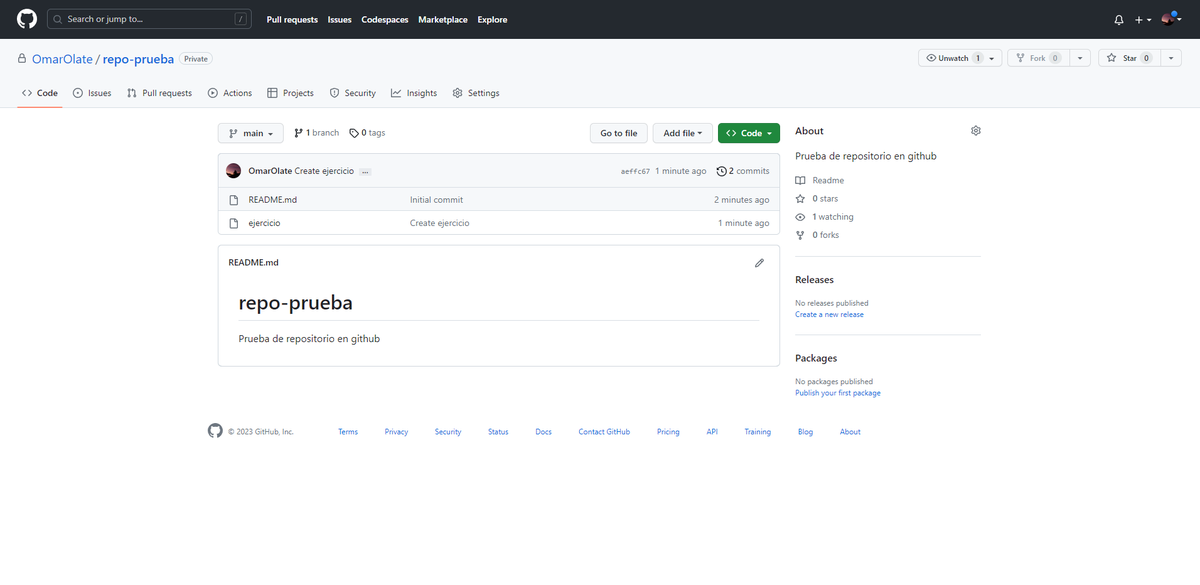Image resolution: width=1200 pixels, height=585 pixels.
Task: Click the 0 forks link
Action: click(817, 235)
